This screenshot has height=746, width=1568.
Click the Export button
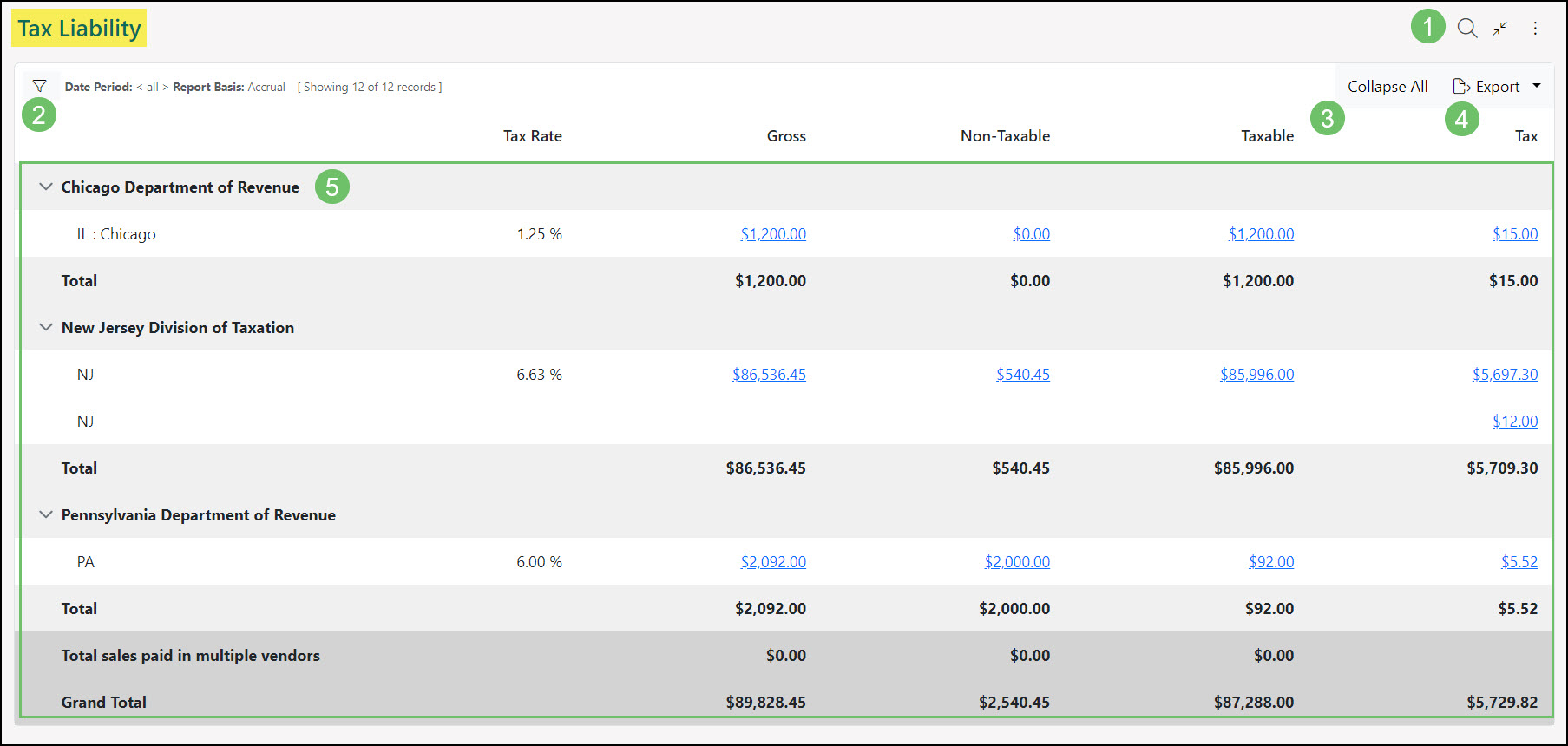(1486, 86)
